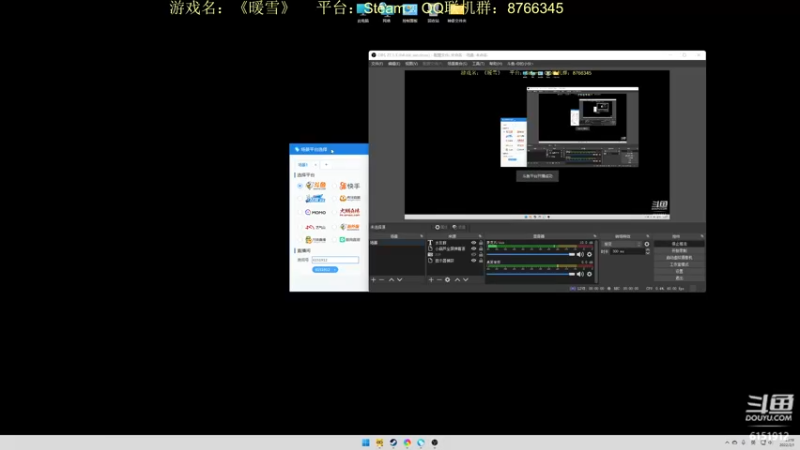Open the Scene Collection menu in OBS
Screen dimensions: 800x450
[x=457, y=64]
